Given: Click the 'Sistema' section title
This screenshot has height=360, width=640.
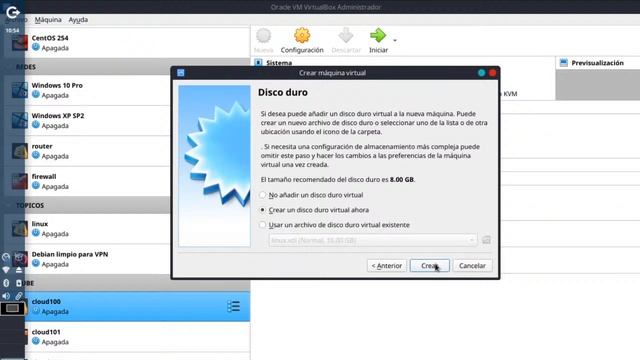Looking at the screenshot, I should pyautogui.click(x=279, y=63).
